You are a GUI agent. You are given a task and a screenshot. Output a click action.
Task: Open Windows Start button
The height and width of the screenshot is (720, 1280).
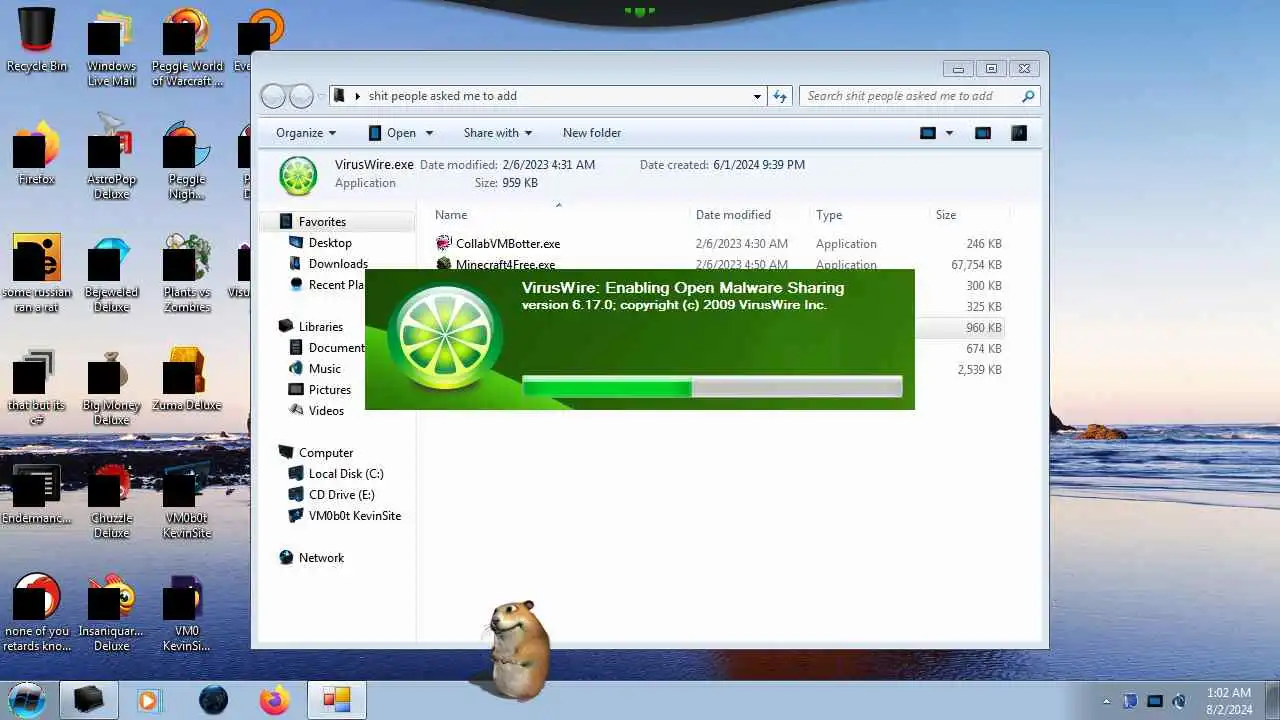click(28, 699)
